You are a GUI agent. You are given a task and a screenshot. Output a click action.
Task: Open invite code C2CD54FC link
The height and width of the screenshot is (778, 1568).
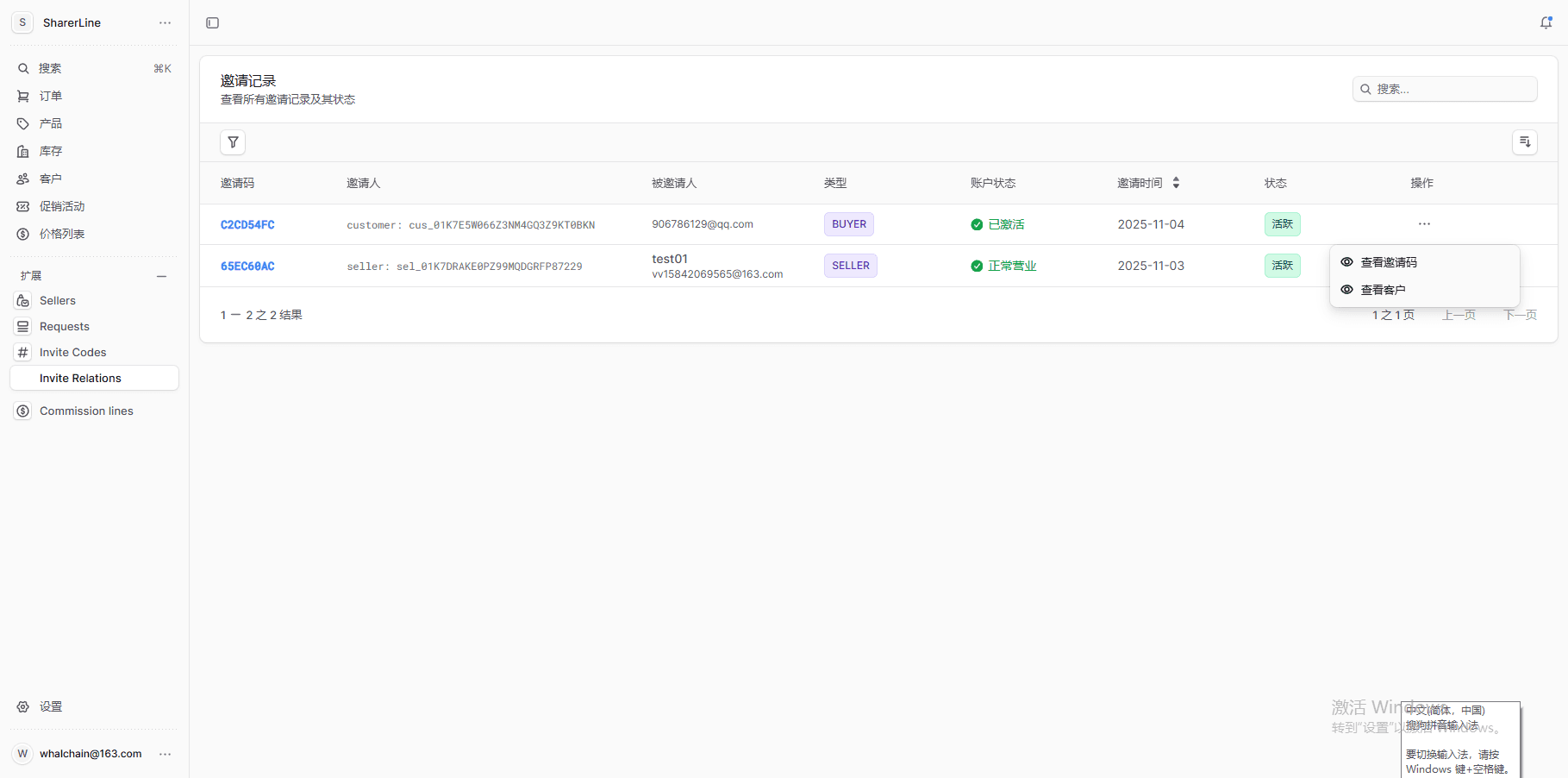(247, 225)
